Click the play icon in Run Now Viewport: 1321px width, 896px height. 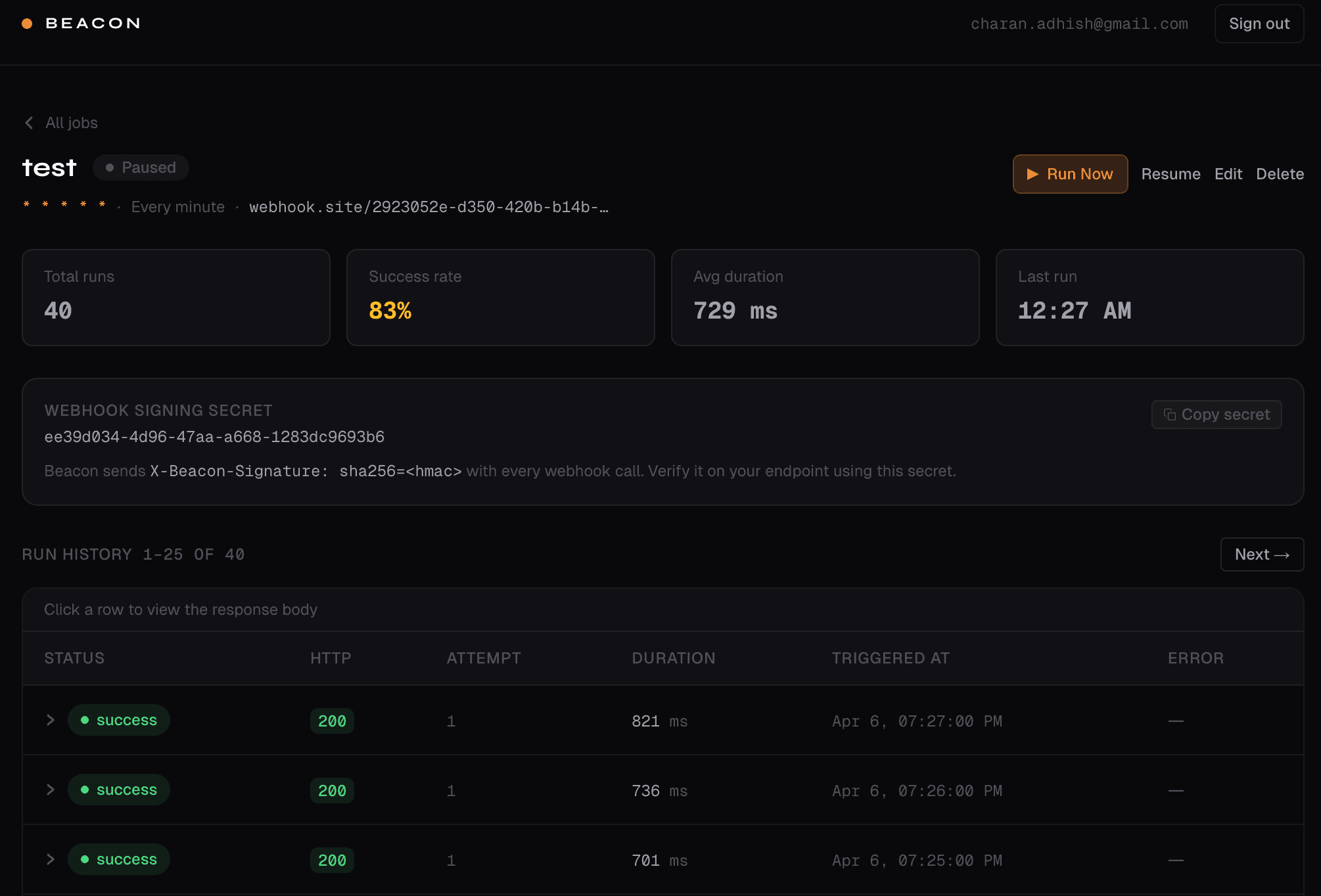tap(1032, 174)
